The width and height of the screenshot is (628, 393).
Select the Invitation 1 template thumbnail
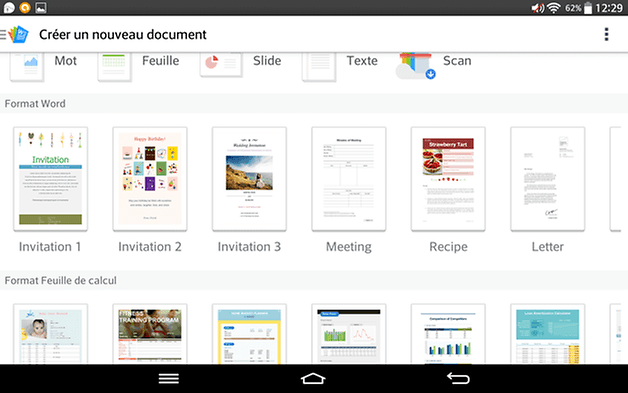(x=50, y=179)
